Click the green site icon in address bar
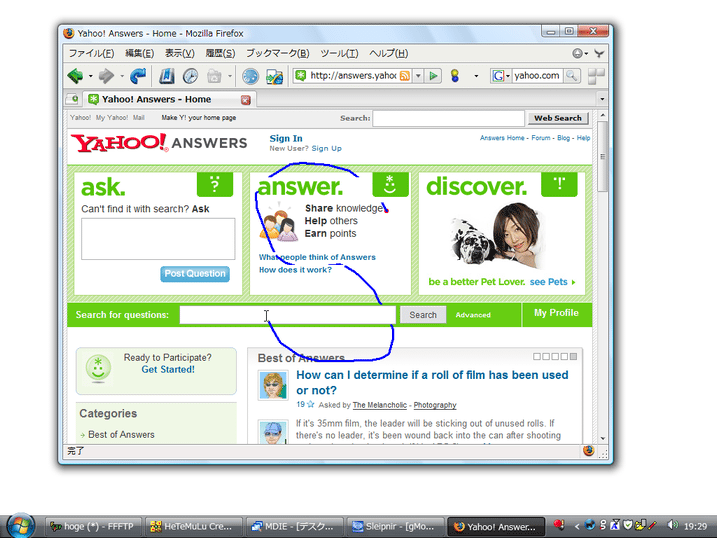The height and width of the screenshot is (538, 717). 300,75
